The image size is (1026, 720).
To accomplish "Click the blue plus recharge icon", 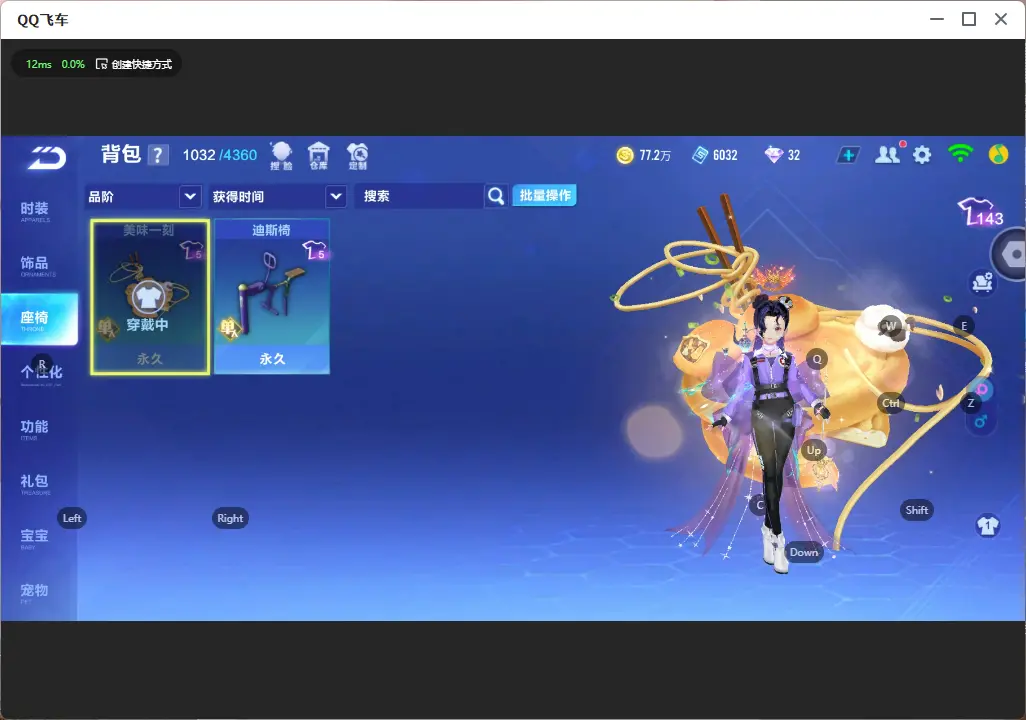I will click(x=848, y=155).
